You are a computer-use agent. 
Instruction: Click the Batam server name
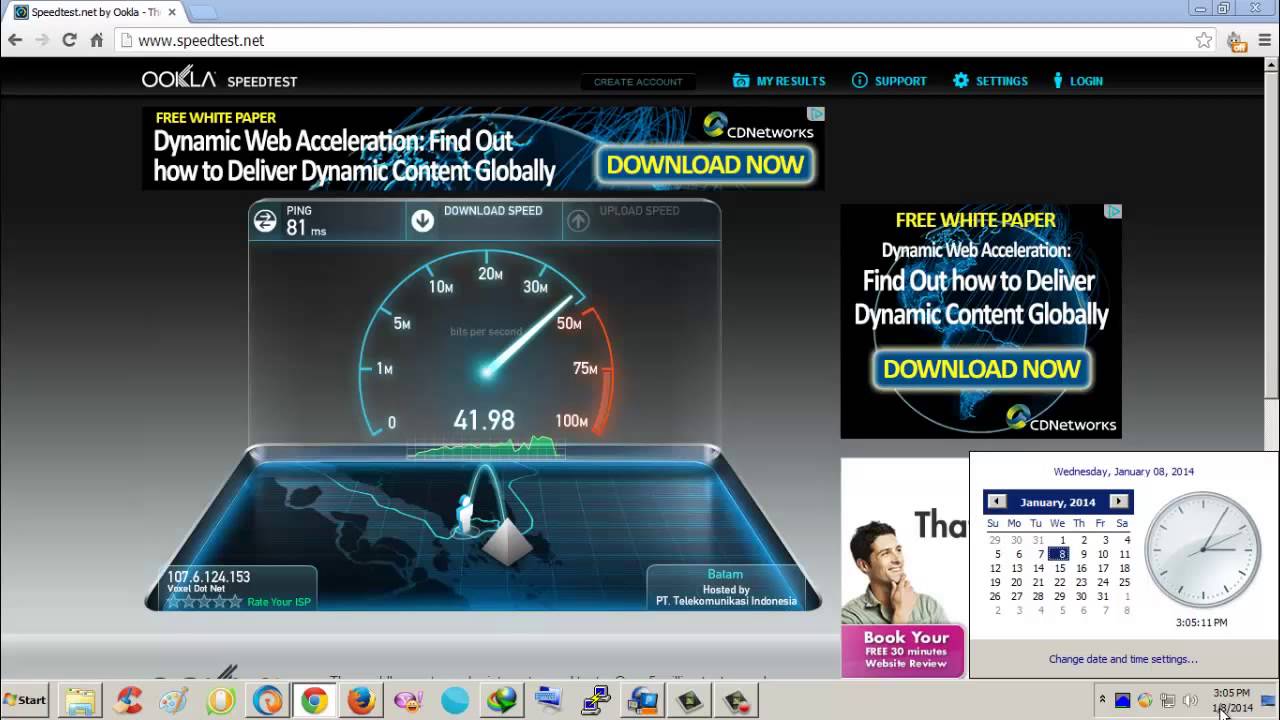pyautogui.click(x=725, y=574)
